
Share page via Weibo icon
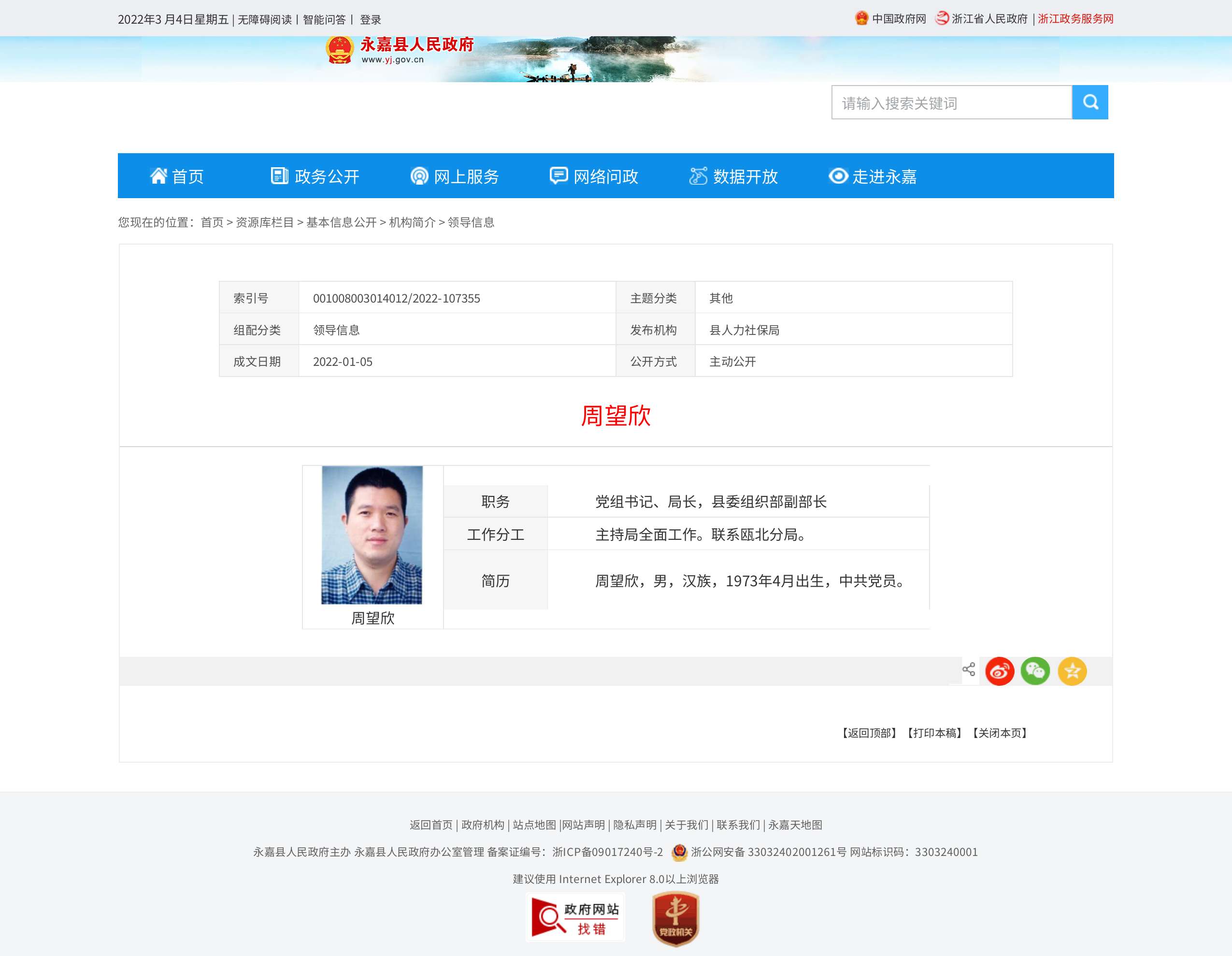[999, 671]
